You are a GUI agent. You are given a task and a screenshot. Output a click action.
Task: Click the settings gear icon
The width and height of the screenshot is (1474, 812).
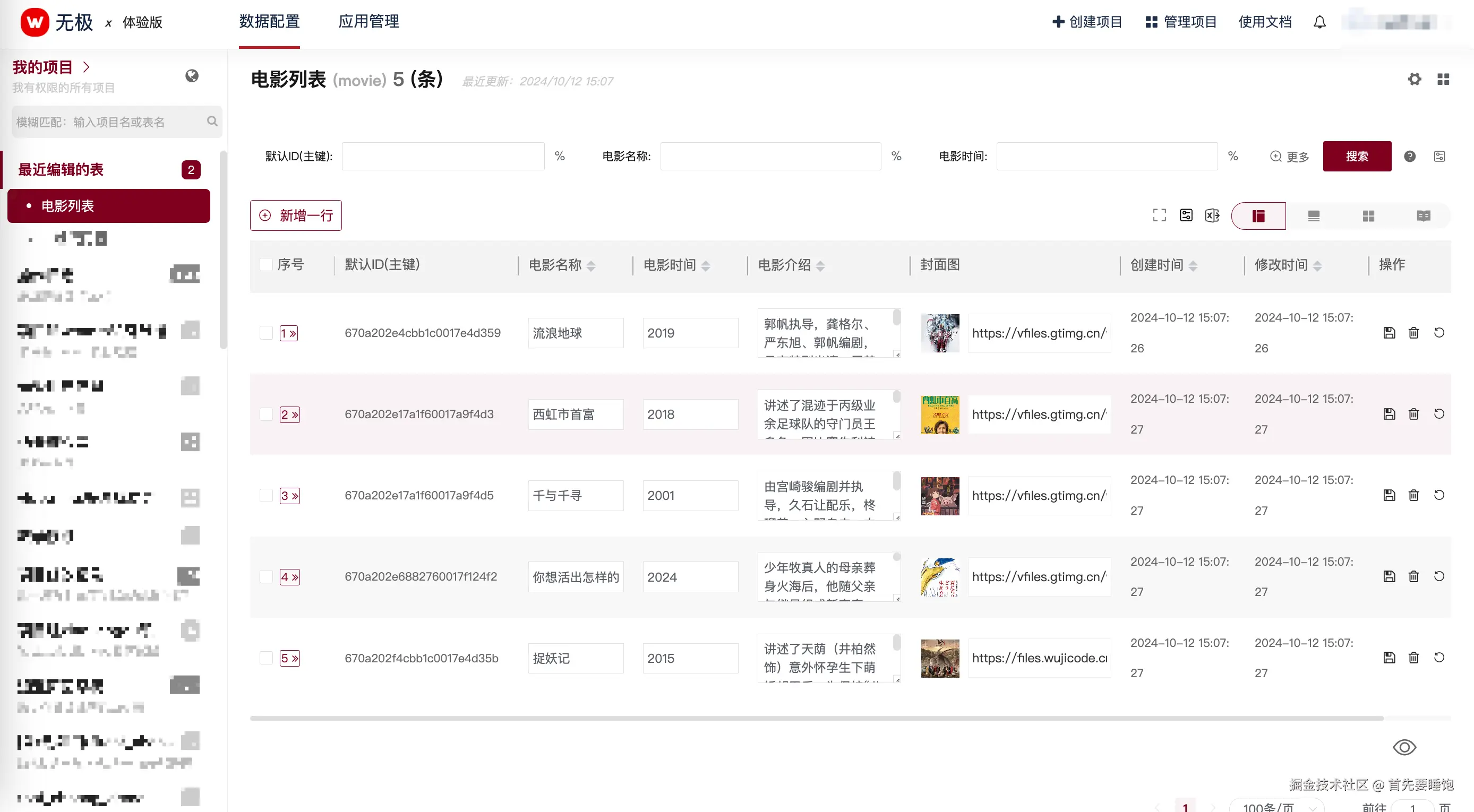1414,79
